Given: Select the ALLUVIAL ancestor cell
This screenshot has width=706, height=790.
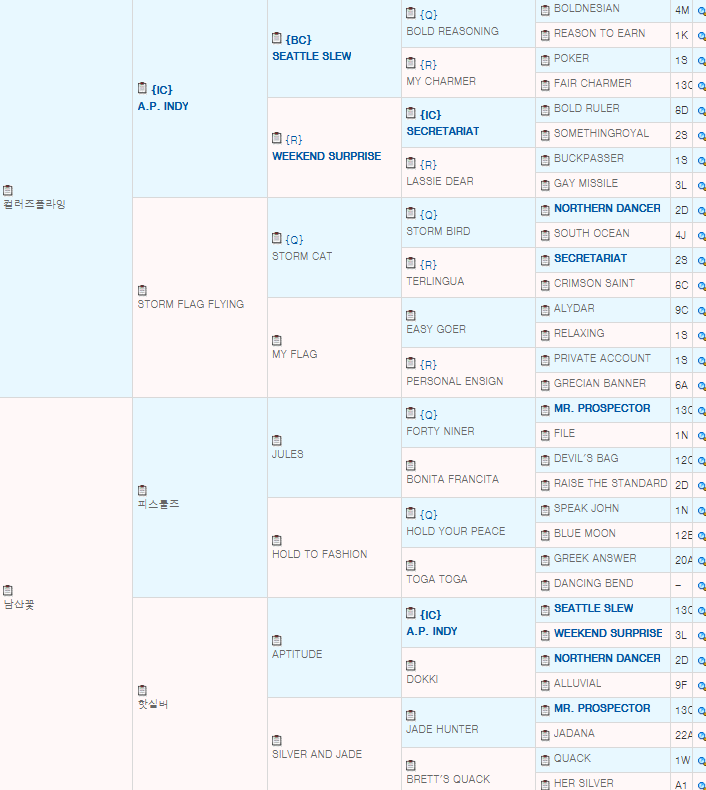Looking at the screenshot, I should 577,684.
